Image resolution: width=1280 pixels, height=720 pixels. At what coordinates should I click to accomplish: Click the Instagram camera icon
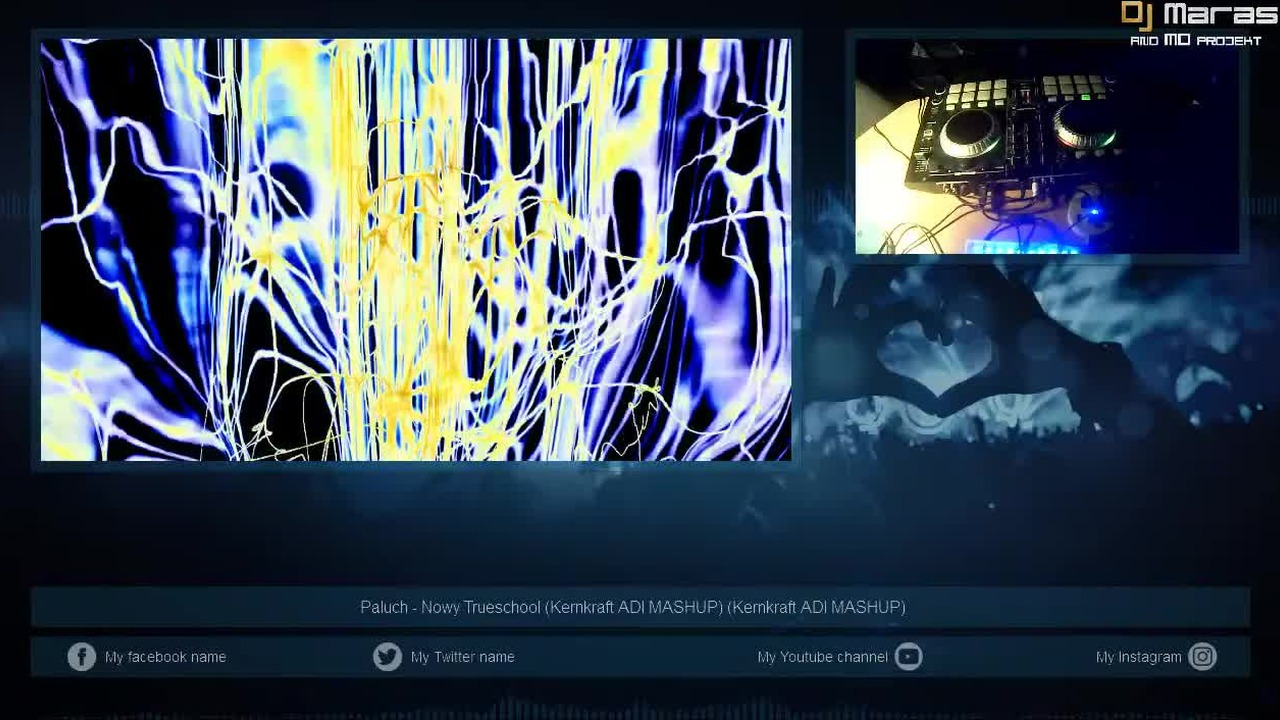[x=1202, y=657]
